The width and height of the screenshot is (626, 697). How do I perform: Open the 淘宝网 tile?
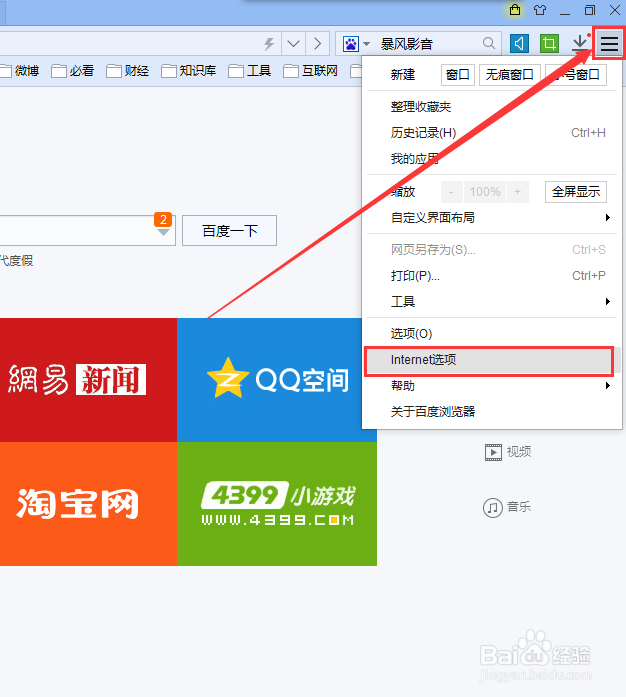(x=88, y=504)
